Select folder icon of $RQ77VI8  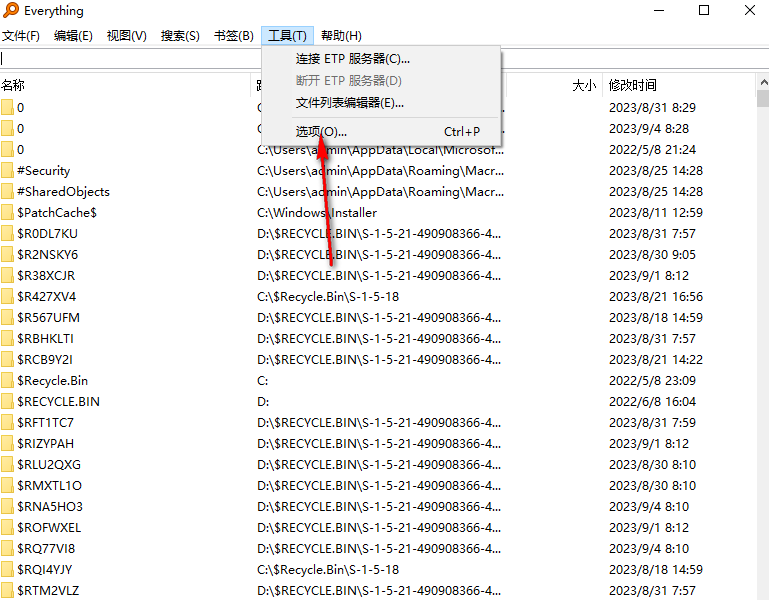[7, 549]
